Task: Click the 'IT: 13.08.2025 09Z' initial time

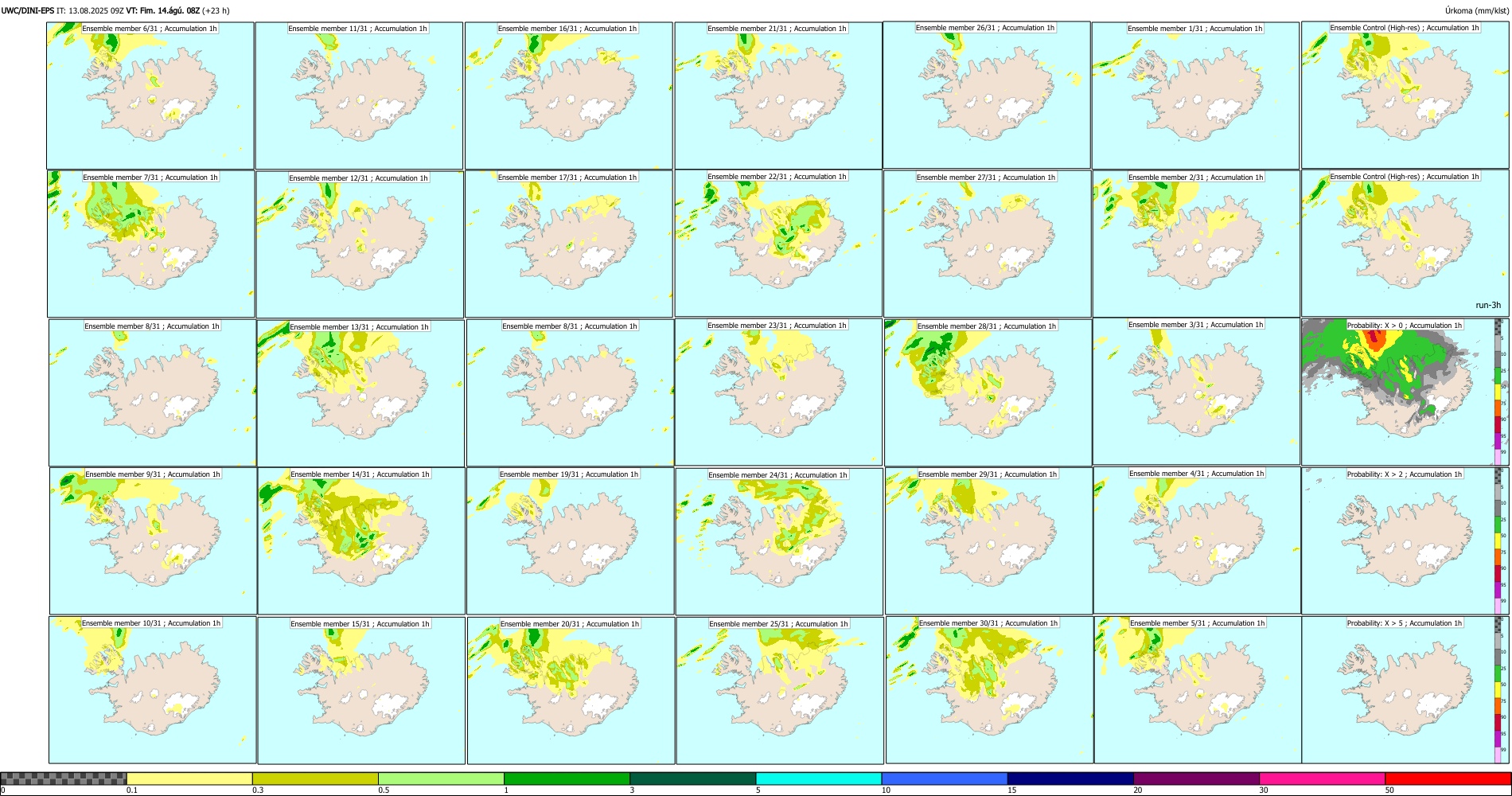Action: click(90, 11)
